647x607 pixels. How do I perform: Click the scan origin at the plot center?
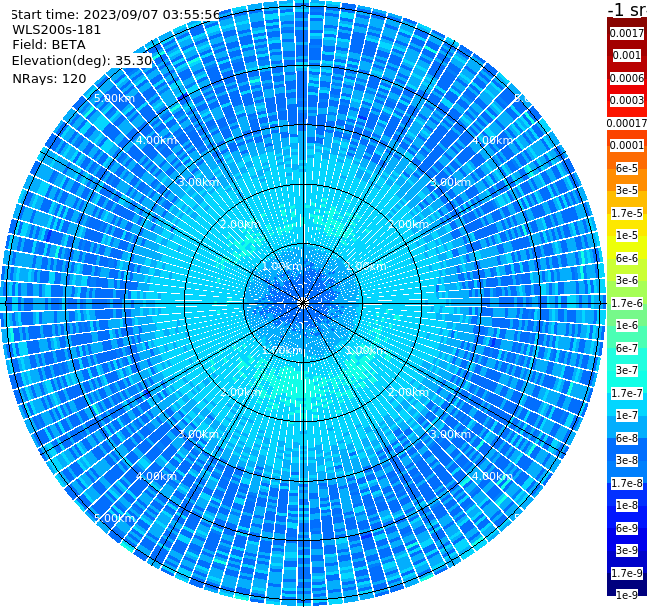303,303
